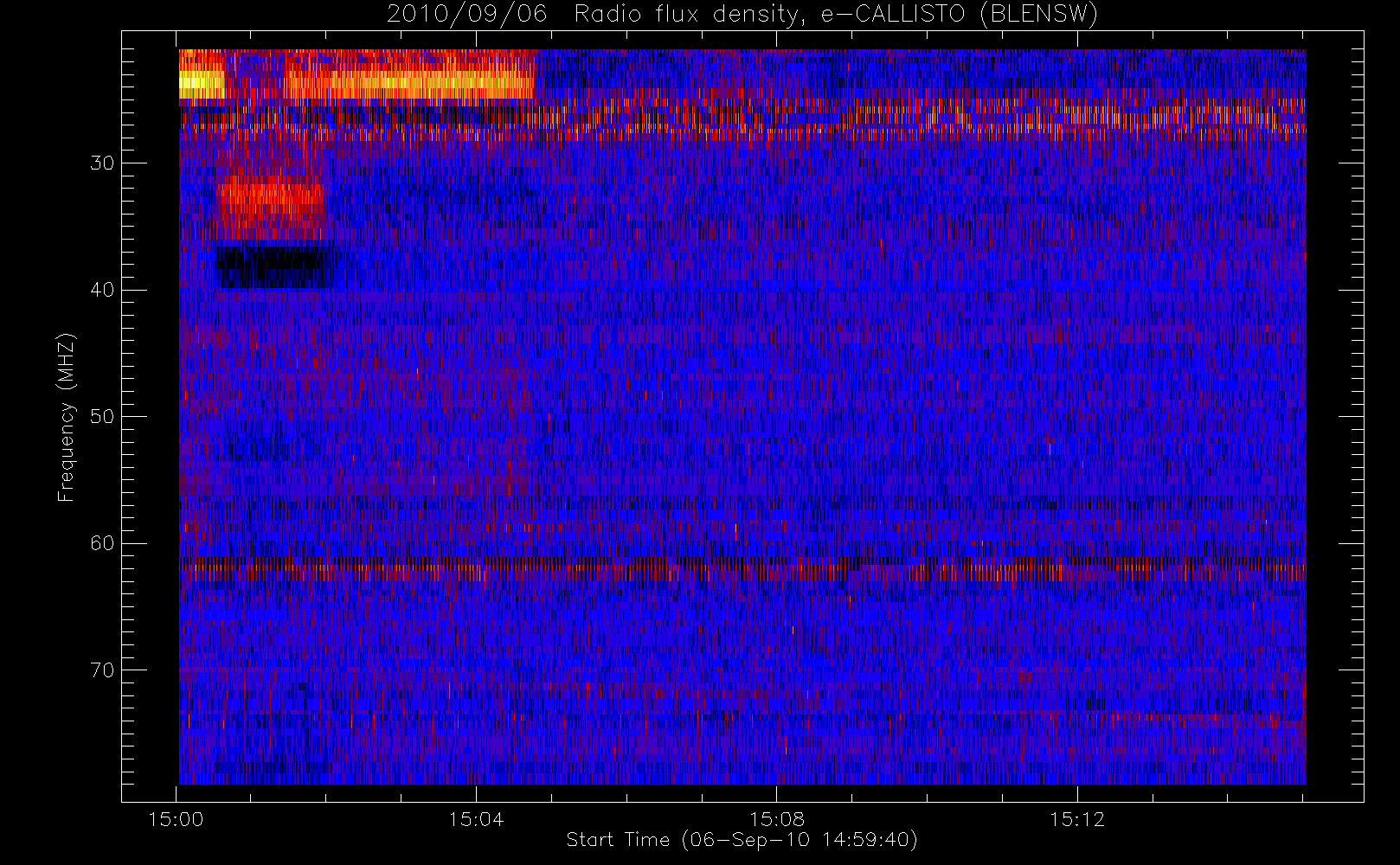The image size is (1400, 865).
Task: Click the 50 frequency tick label
Action: pos(102,416)
